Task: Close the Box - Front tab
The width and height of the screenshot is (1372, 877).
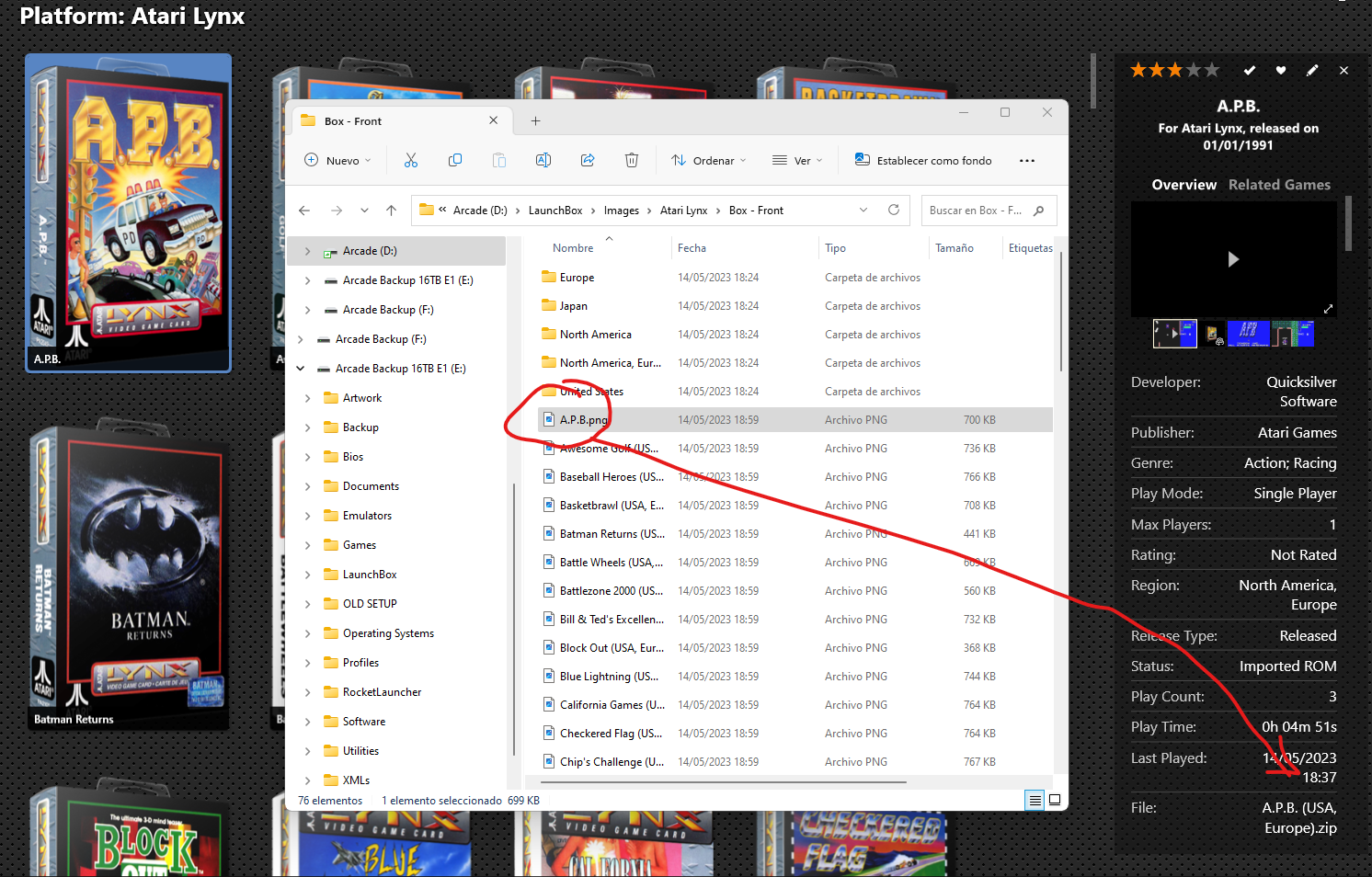Action: (x=494, y=120)
